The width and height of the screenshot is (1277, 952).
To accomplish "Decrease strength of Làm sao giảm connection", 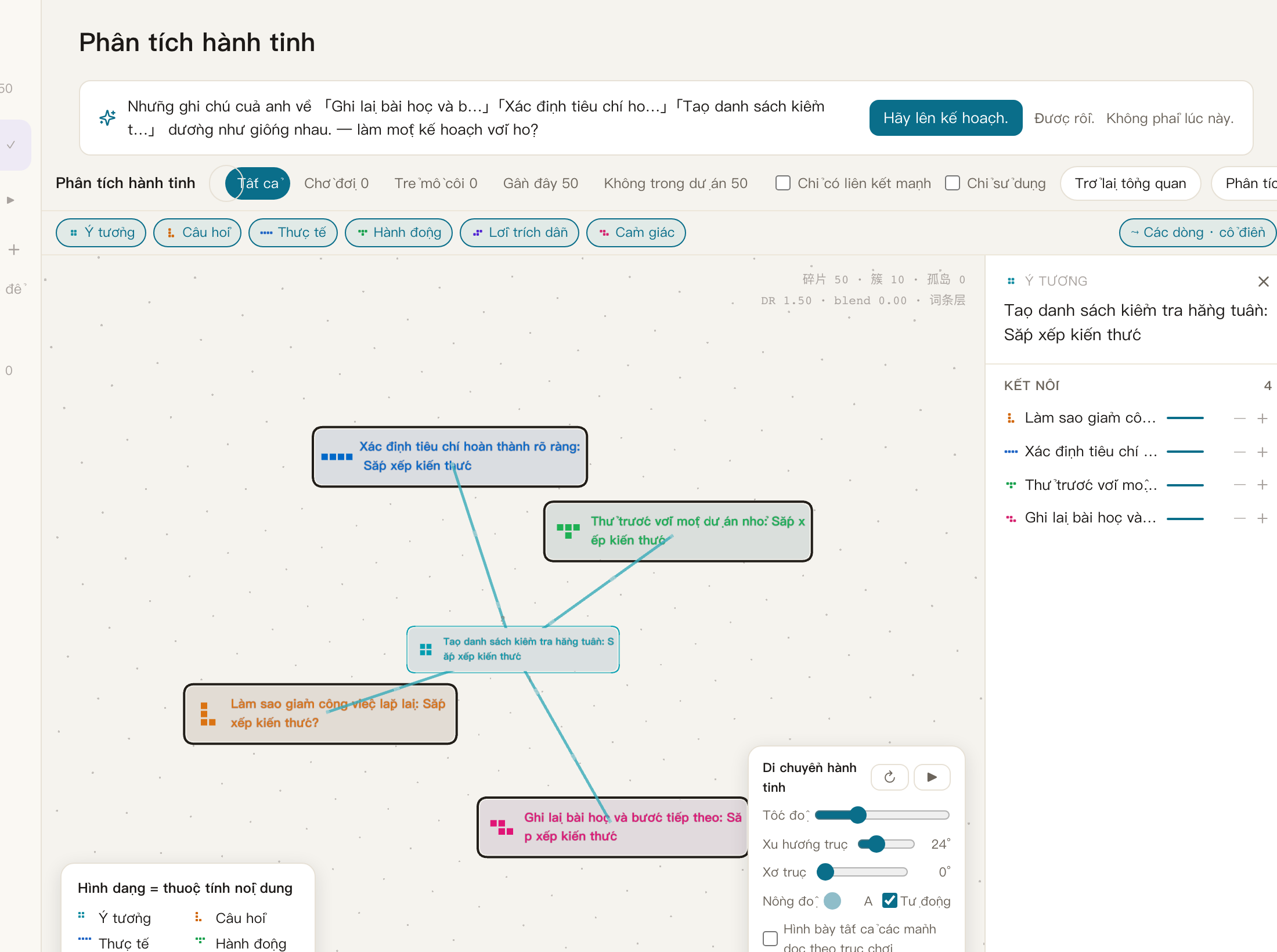I will (x=1240, y=419).
